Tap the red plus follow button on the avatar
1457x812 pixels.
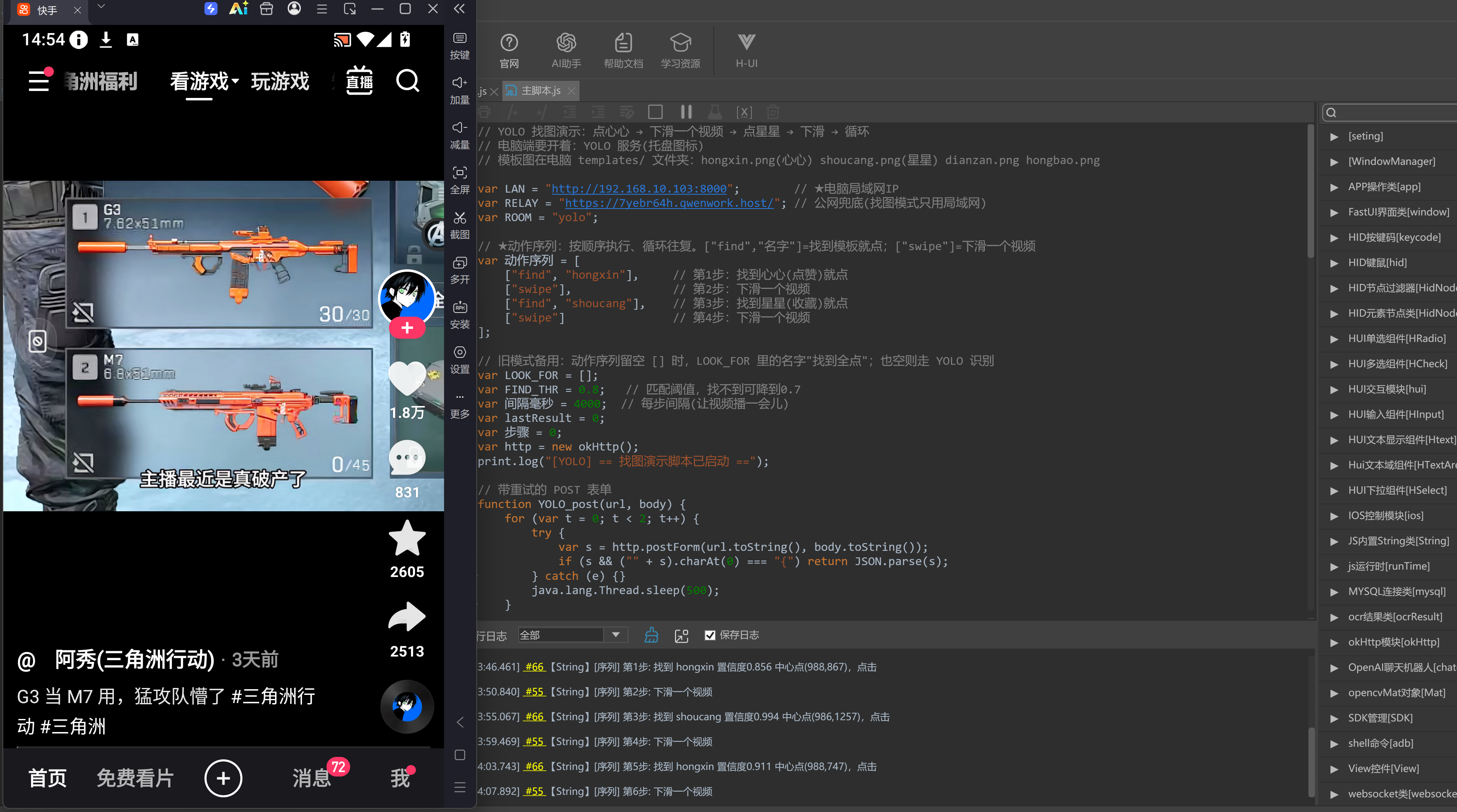point(406,327)
